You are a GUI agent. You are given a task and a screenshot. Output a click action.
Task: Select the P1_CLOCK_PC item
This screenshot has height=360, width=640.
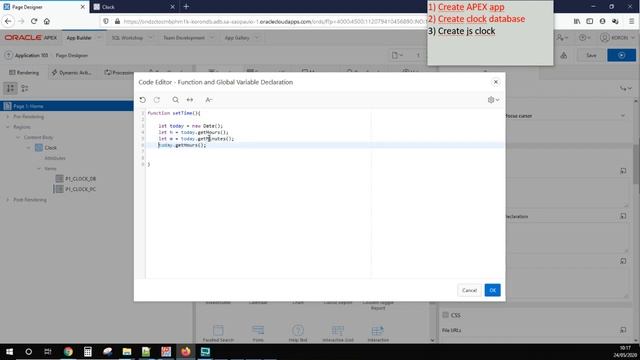(80, 189)
